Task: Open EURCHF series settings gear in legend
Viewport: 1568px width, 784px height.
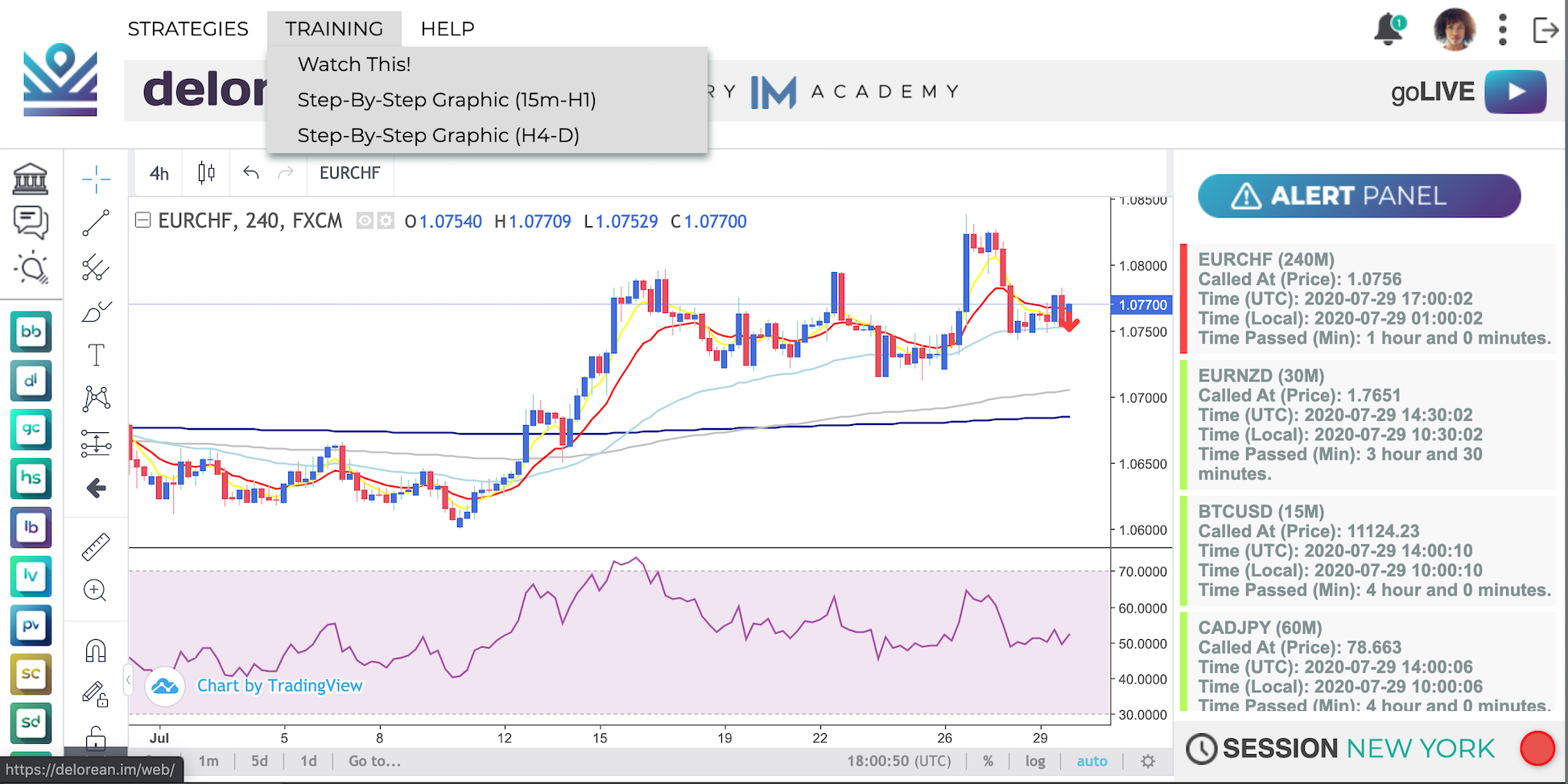Action: point(386,221)
